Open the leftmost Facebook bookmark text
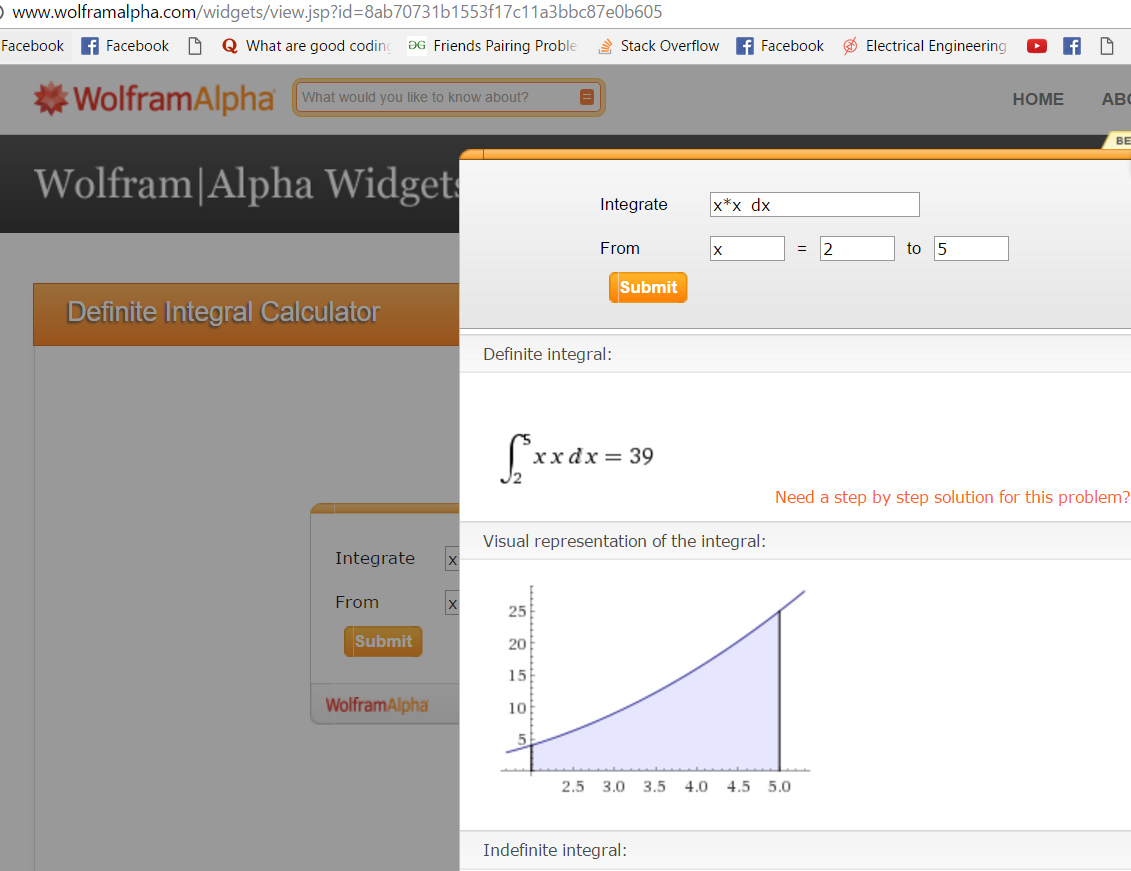Screen dimensions: 1131x871 pyautogui.click(x=32, y=46)
